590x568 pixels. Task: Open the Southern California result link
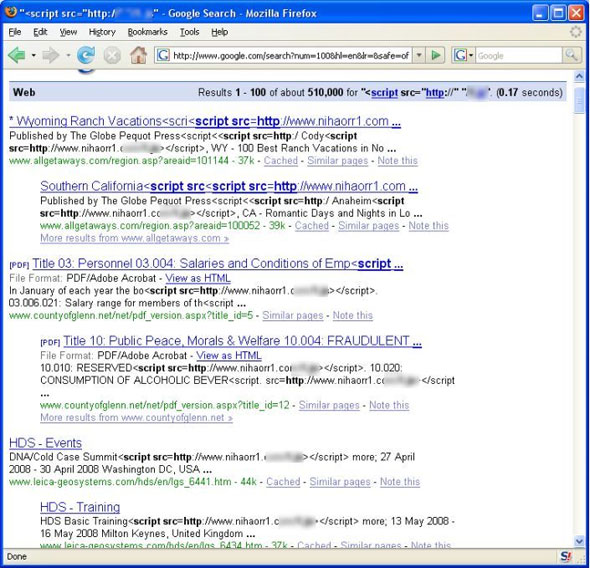[229, 186]
